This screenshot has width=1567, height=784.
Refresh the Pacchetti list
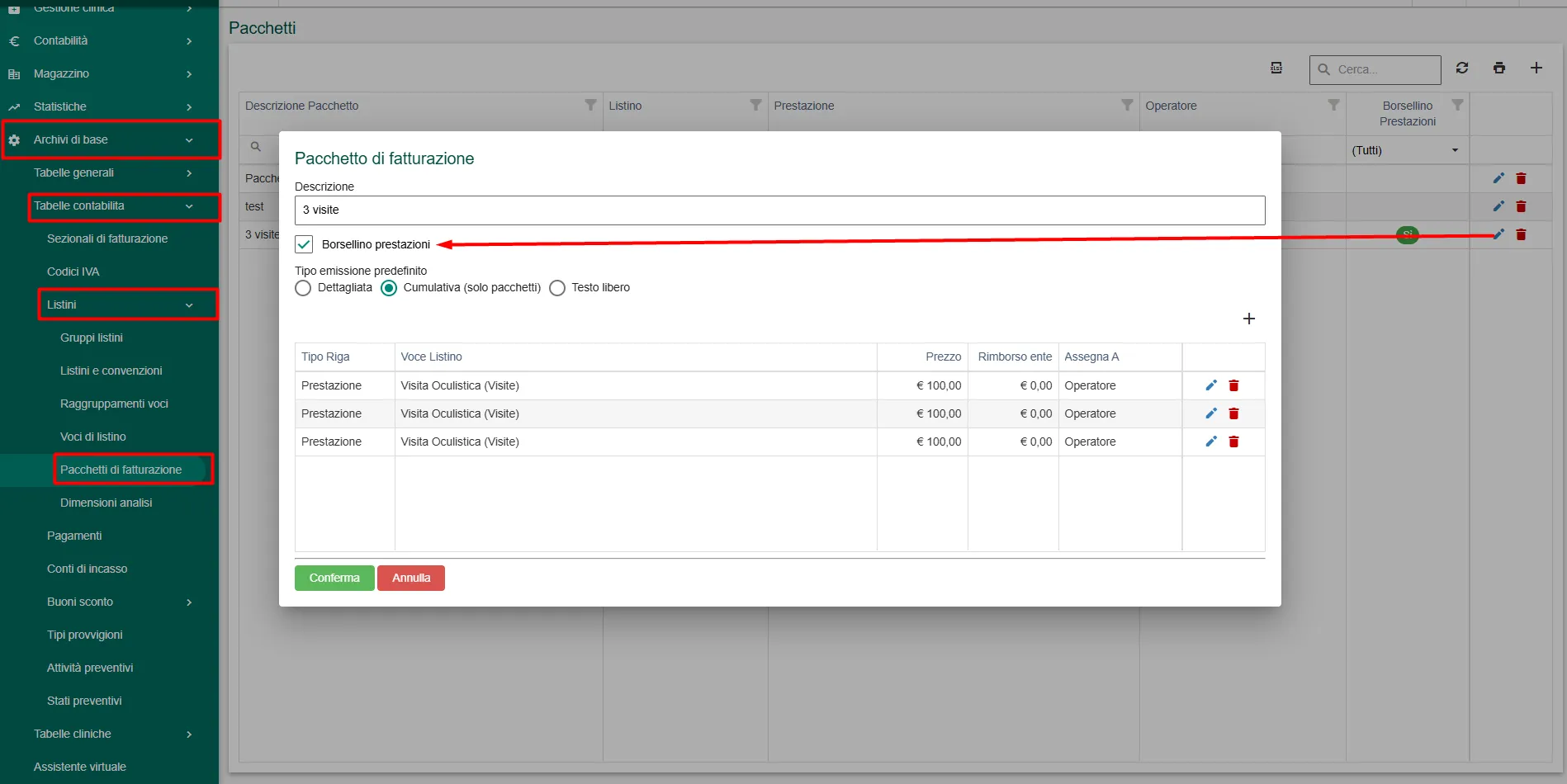(1462, 68)
